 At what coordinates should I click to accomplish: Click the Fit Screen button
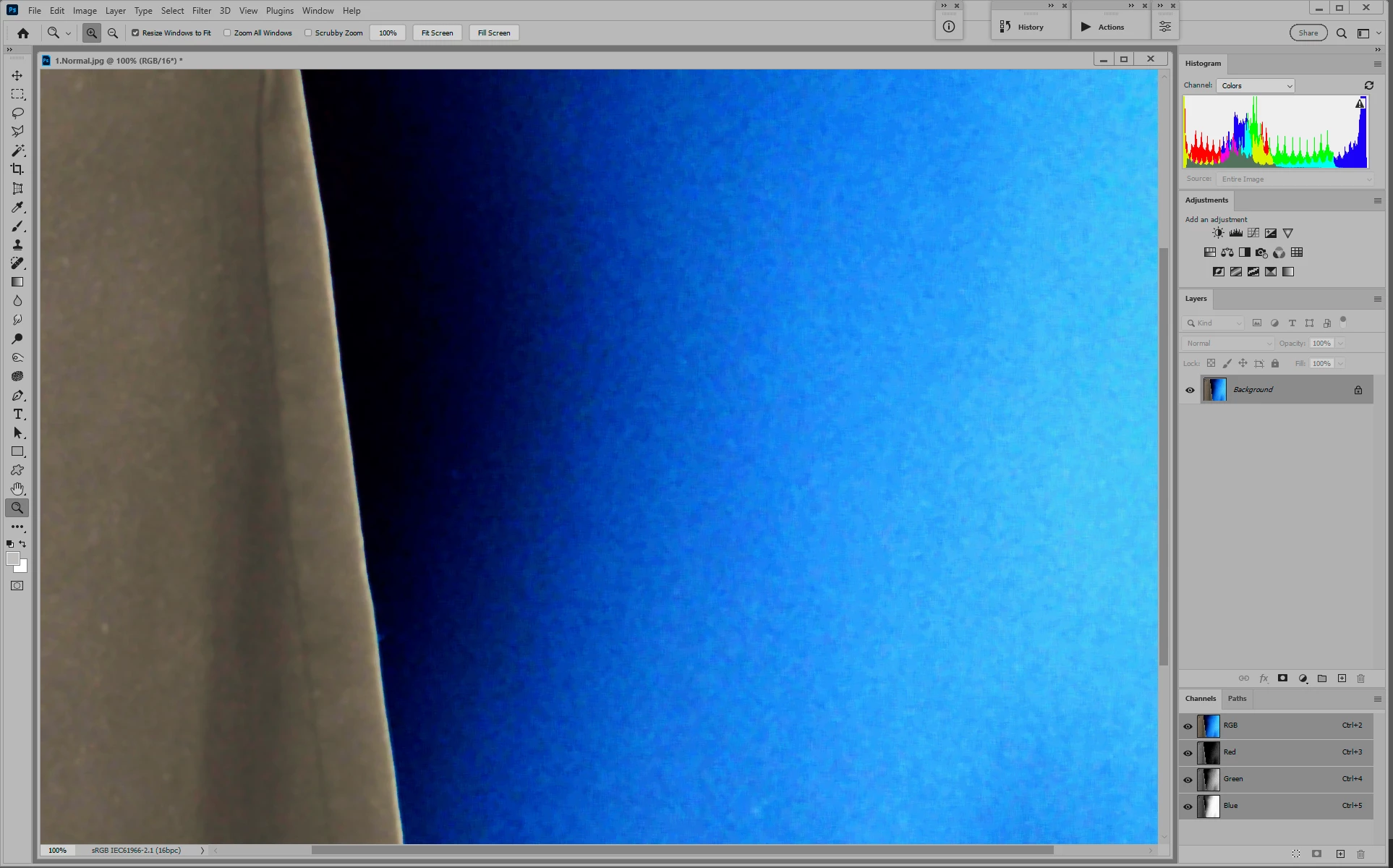click(x=437, y=33)
